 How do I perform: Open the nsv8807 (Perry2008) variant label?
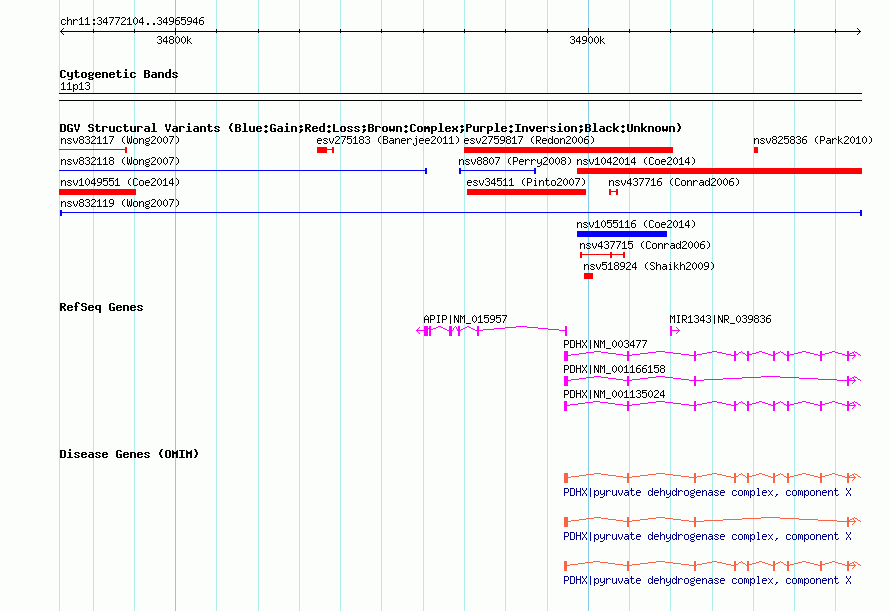click(515, 161)
